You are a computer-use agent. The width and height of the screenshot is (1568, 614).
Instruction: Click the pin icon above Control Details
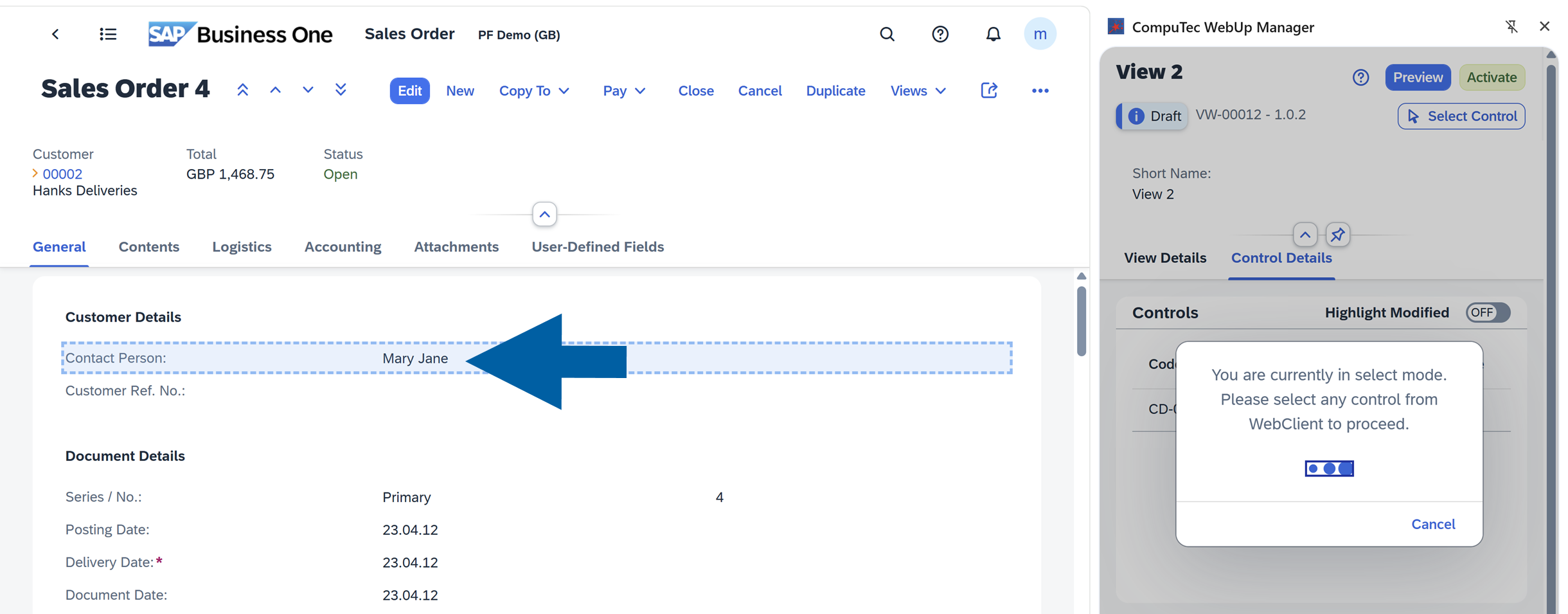(1339, 235)
